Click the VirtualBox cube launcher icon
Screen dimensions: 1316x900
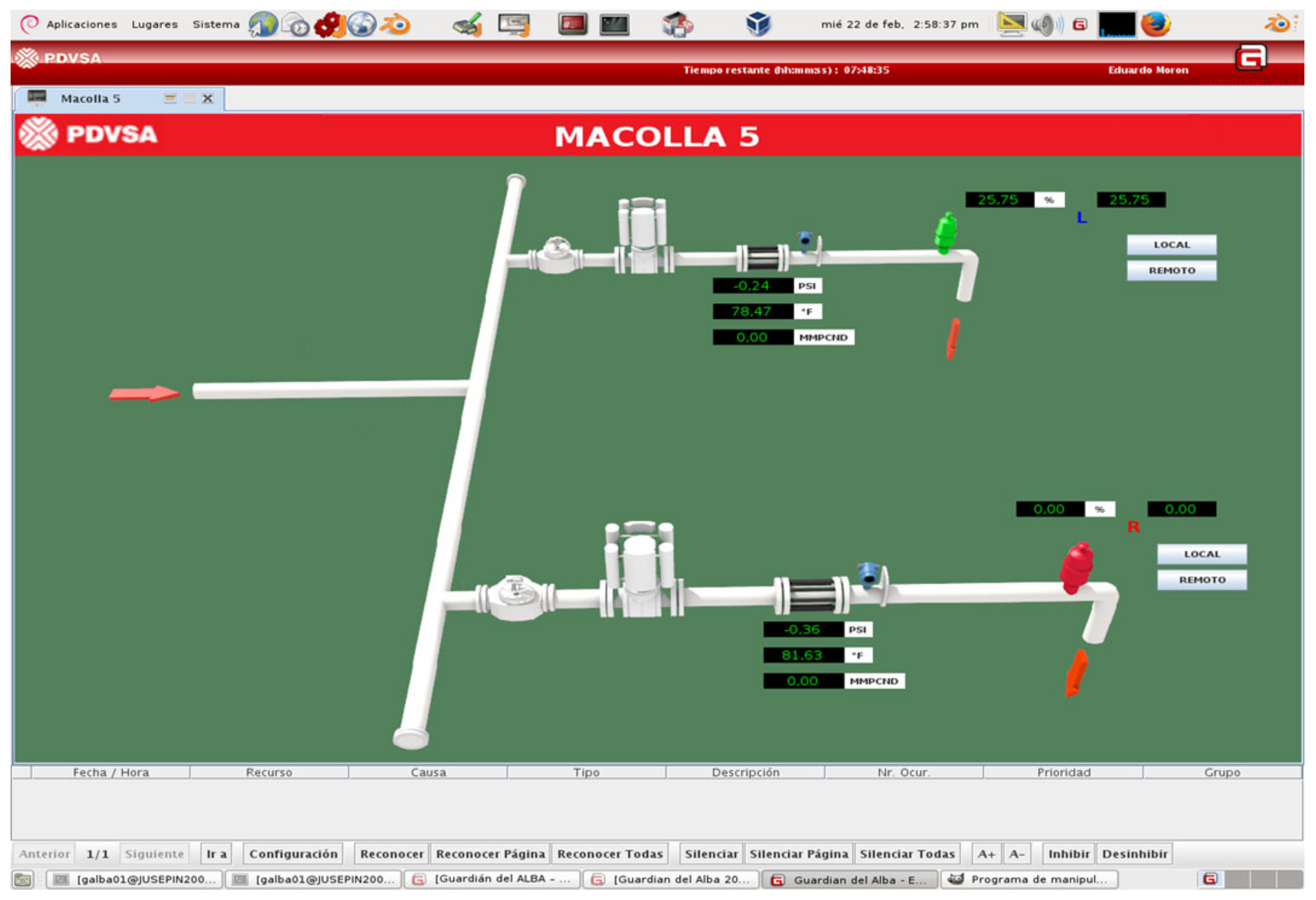tap(758, 24)
